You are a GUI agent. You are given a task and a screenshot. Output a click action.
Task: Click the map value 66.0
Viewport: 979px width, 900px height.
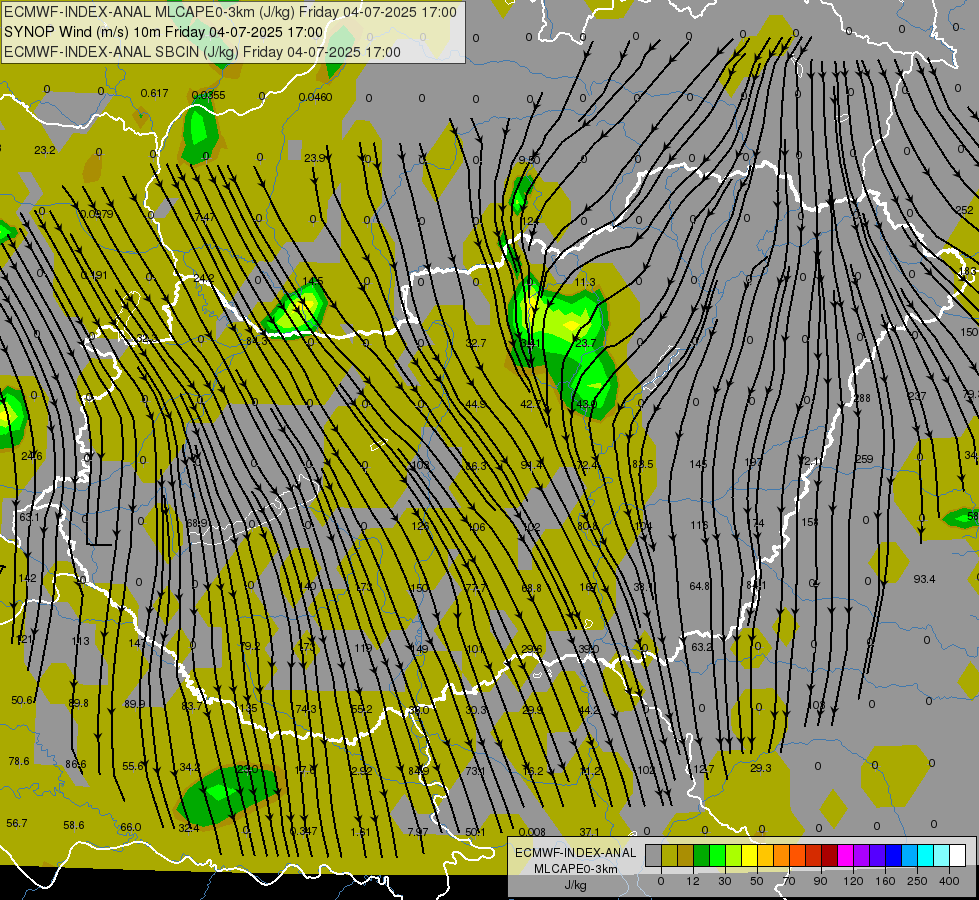coord(130,827)
